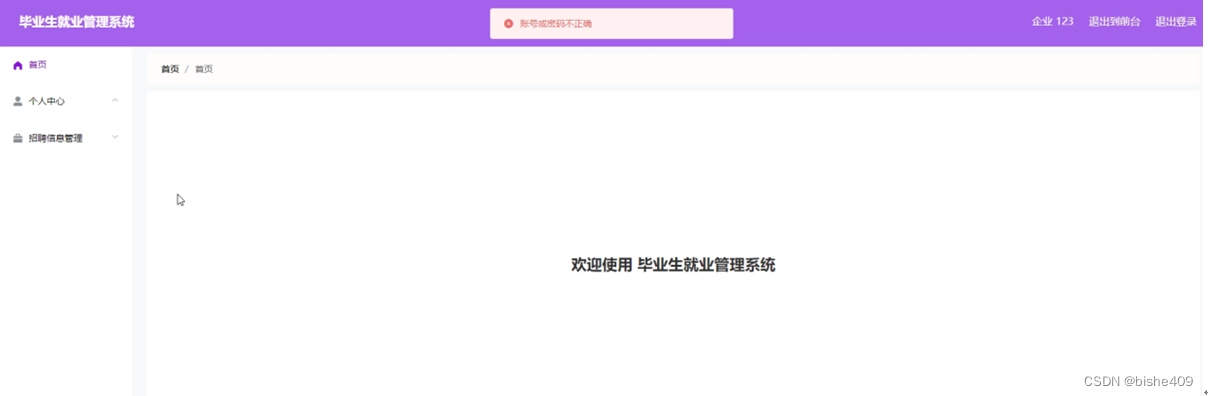Click the briefcase icon beside 招聘信息管理
This screenshot has height=396, width=1208.
[x=17, y=138]
